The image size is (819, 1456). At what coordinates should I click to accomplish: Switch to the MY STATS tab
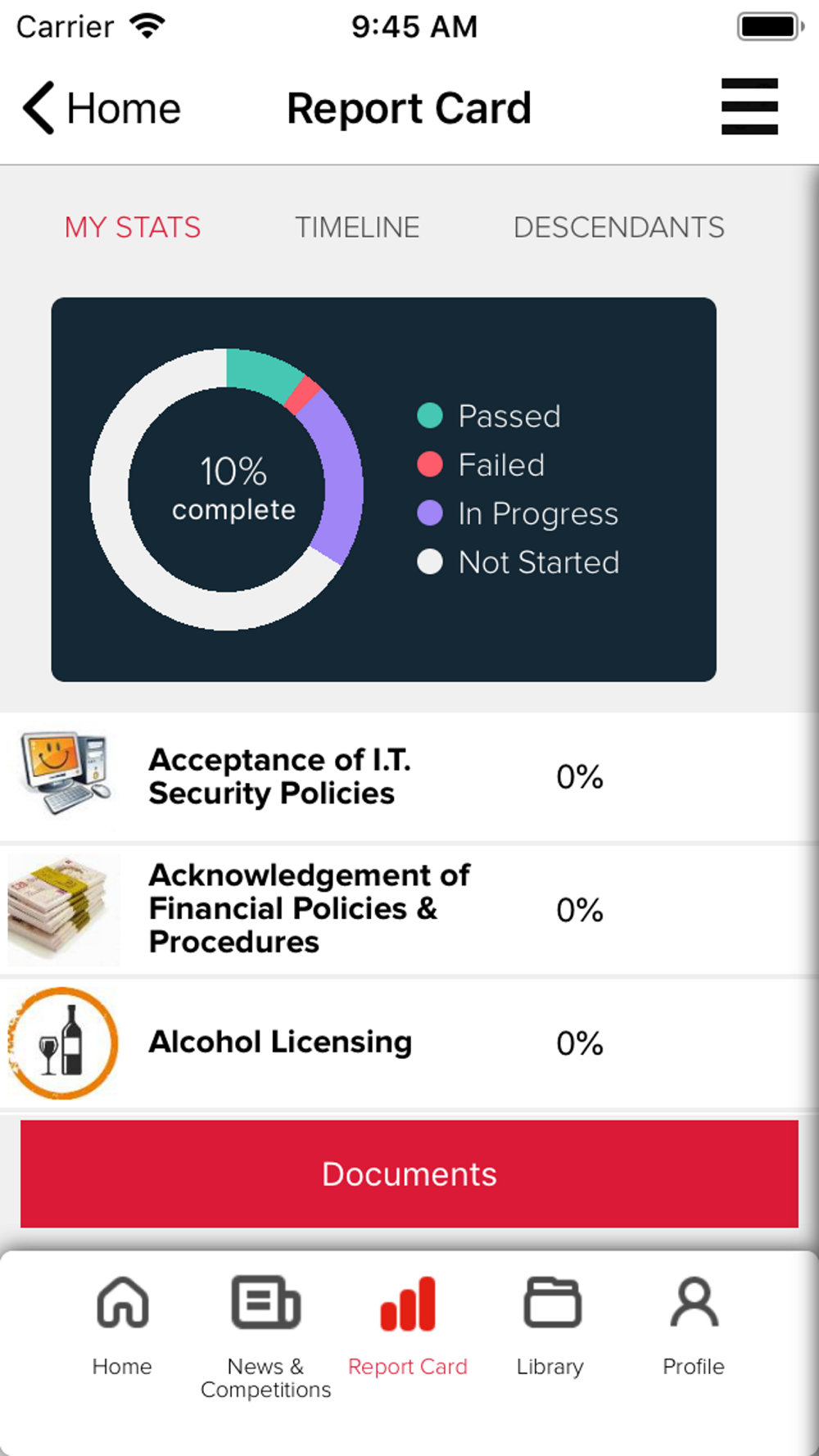click(133, 227)
